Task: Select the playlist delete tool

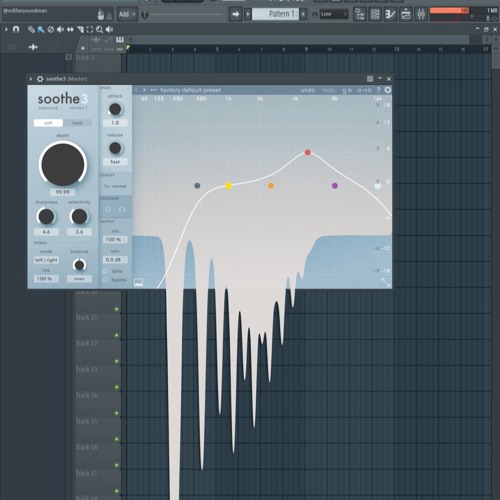Action: click(x=51, y=29)
